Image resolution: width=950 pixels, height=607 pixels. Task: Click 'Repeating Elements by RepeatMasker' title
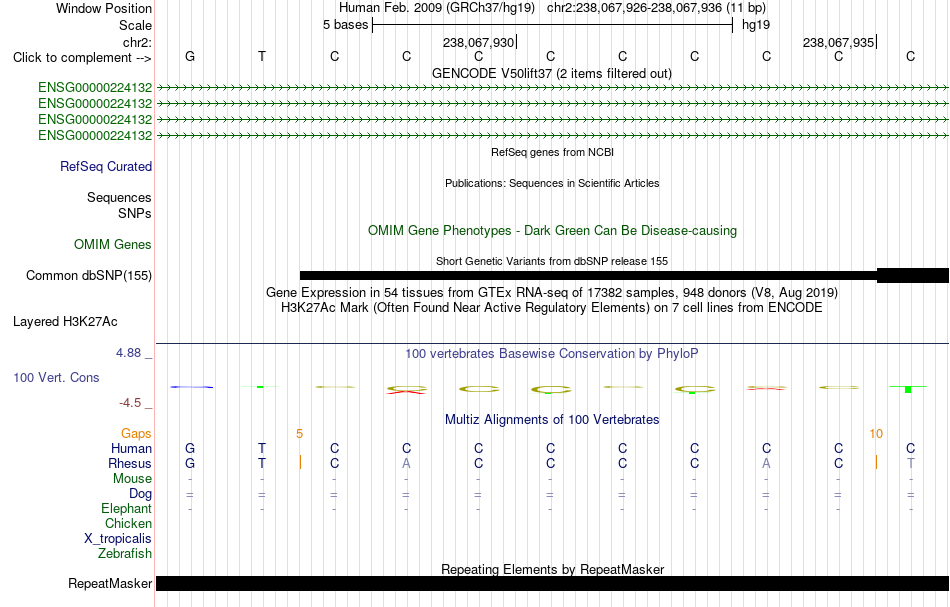click(x=552, y=569)
